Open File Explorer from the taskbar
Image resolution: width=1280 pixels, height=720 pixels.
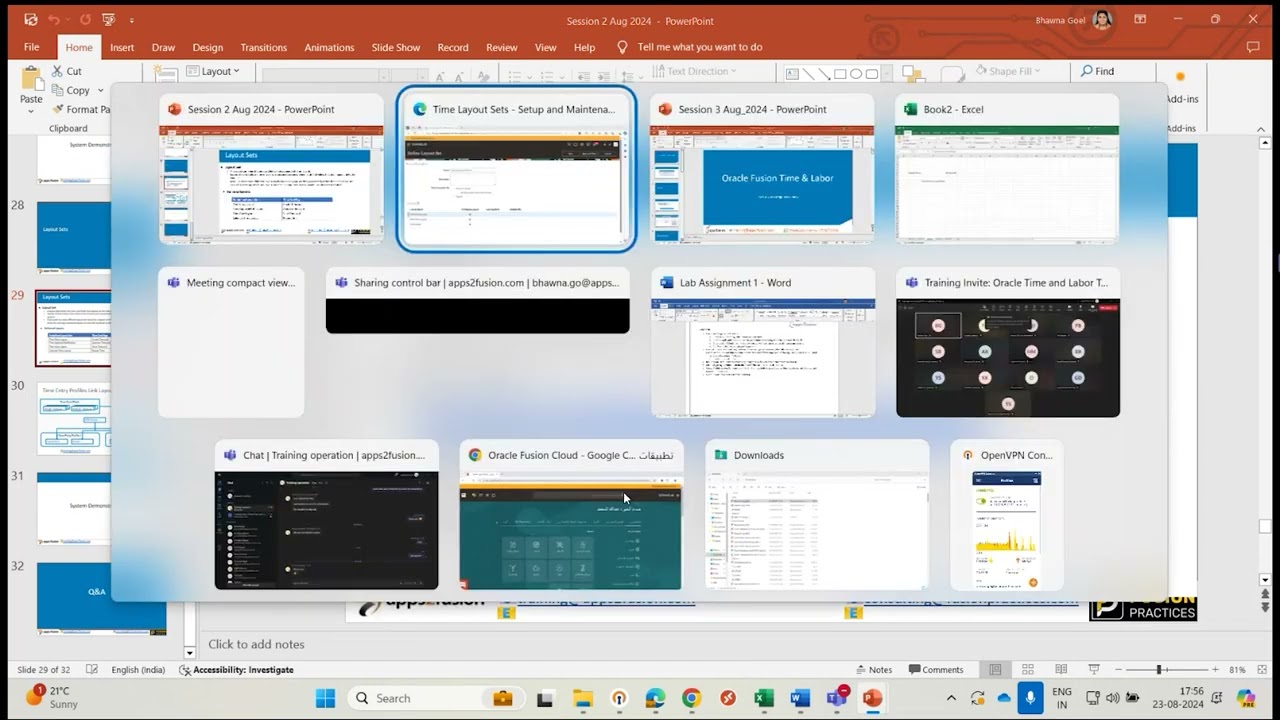582,698
